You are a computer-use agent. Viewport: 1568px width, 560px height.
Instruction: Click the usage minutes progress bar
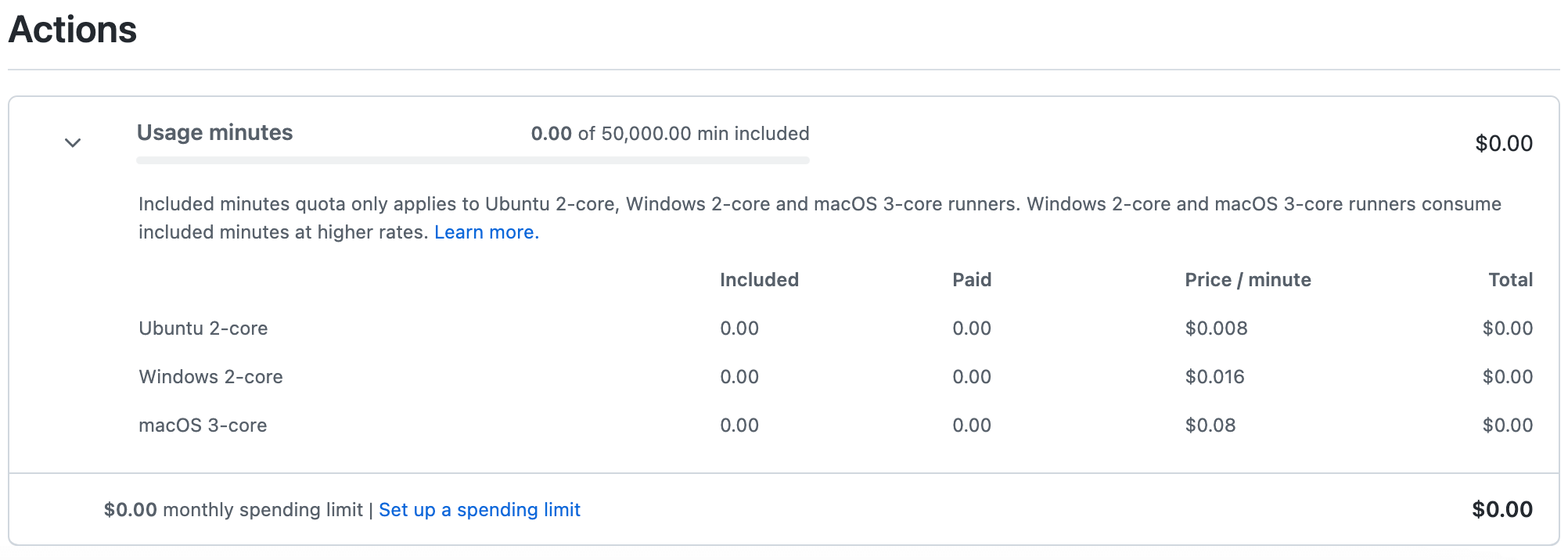(x=473, y=160)
